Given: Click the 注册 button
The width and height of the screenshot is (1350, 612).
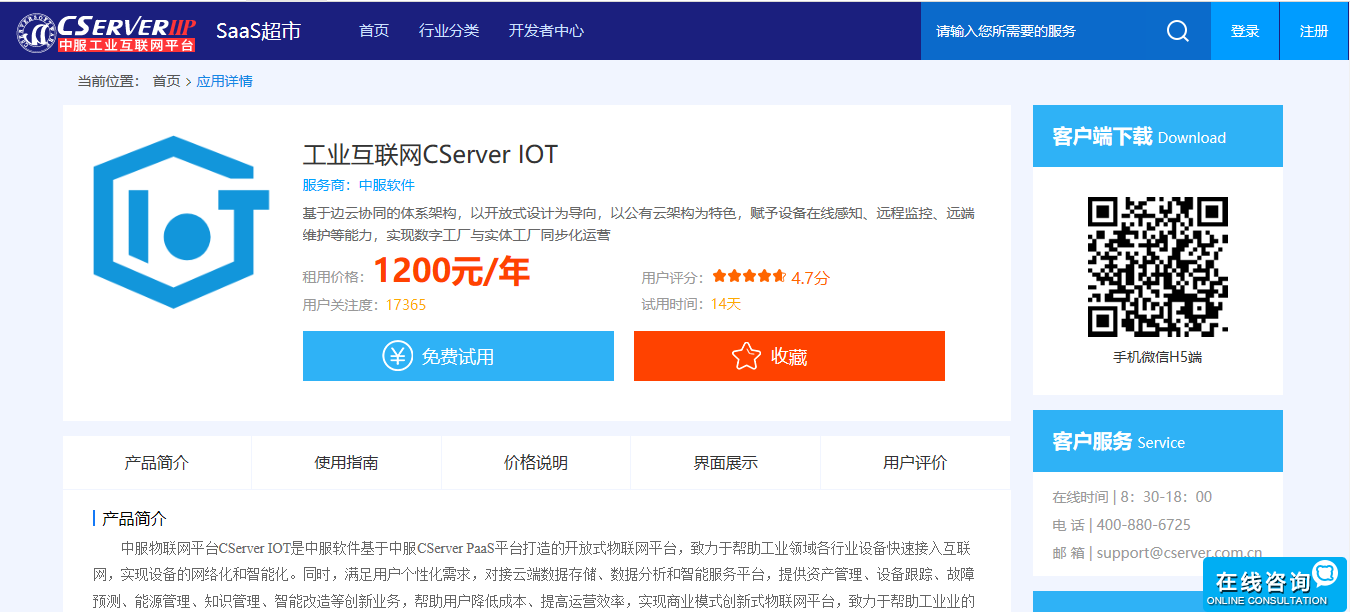Looking at the screenshot, I should click(1314, 31).
